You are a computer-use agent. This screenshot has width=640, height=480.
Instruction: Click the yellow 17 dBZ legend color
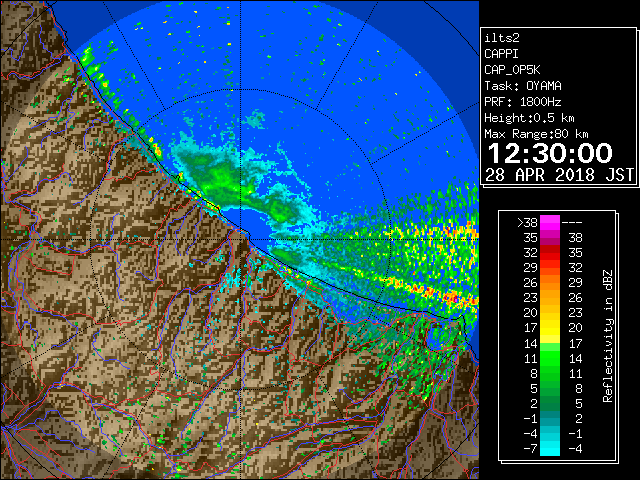[x=550, y=328]
